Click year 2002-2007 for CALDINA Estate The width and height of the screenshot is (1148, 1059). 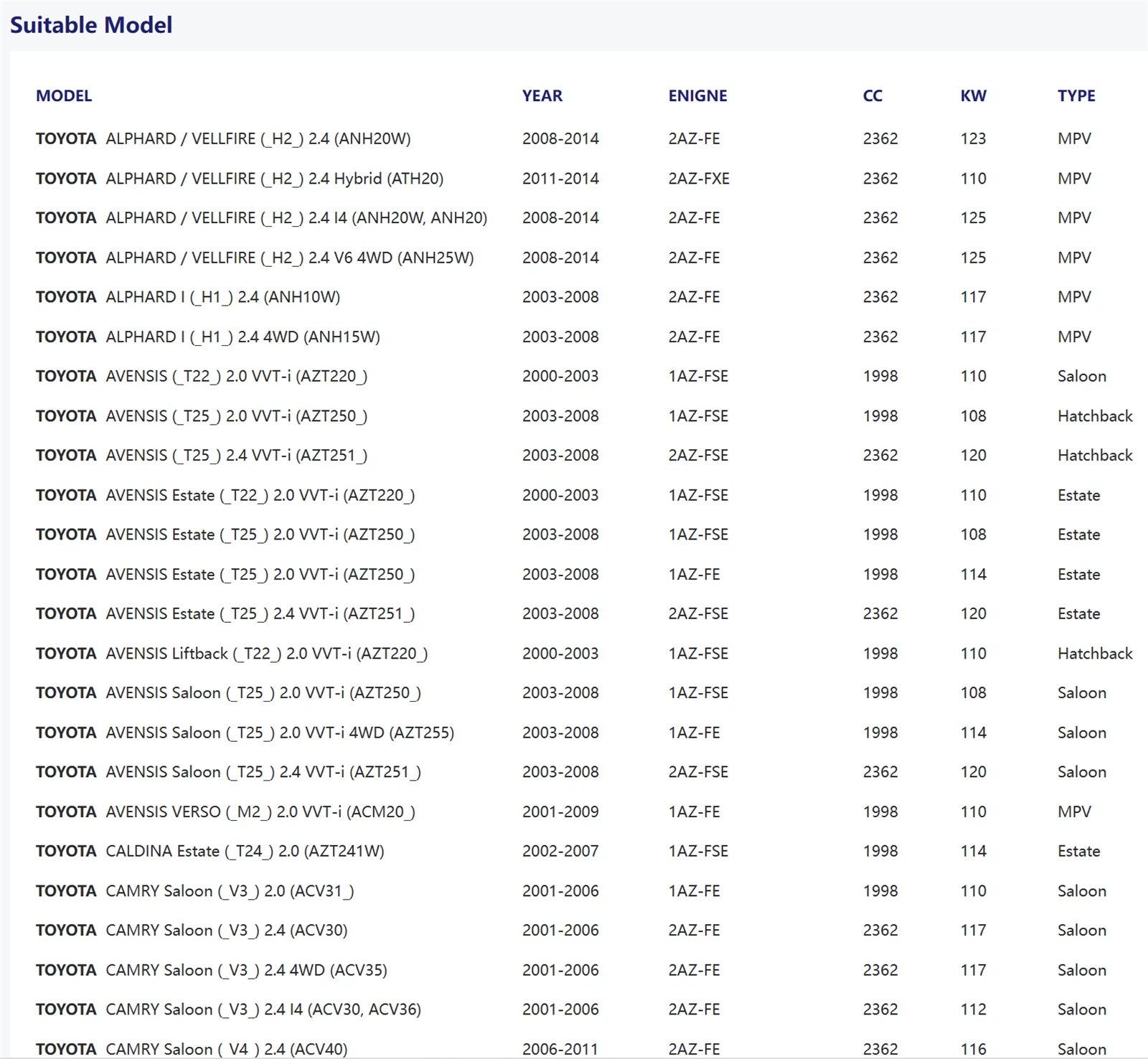(x=560, y=852)
